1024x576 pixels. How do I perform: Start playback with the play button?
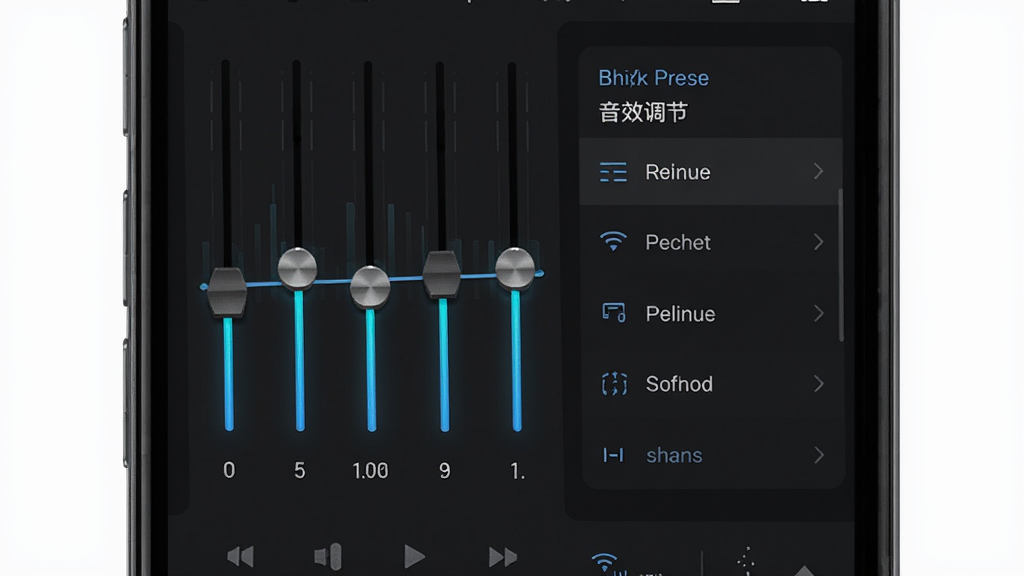pos(414,556)
